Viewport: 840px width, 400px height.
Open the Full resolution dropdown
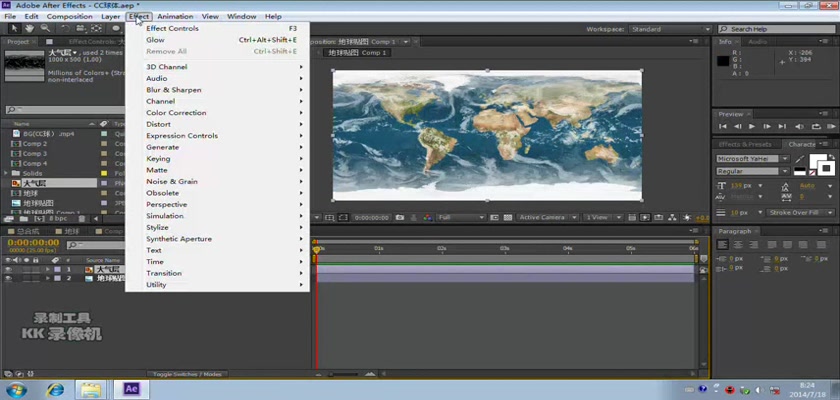[461, 217]
